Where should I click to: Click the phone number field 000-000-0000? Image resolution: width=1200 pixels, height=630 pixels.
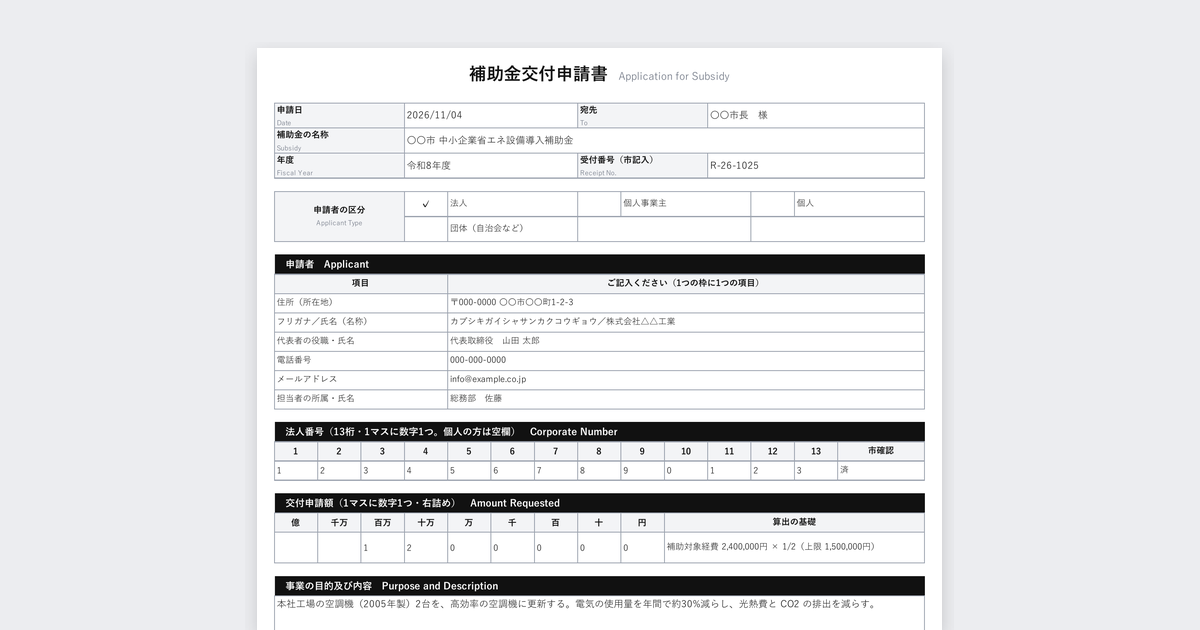click(x=686, y=360)
